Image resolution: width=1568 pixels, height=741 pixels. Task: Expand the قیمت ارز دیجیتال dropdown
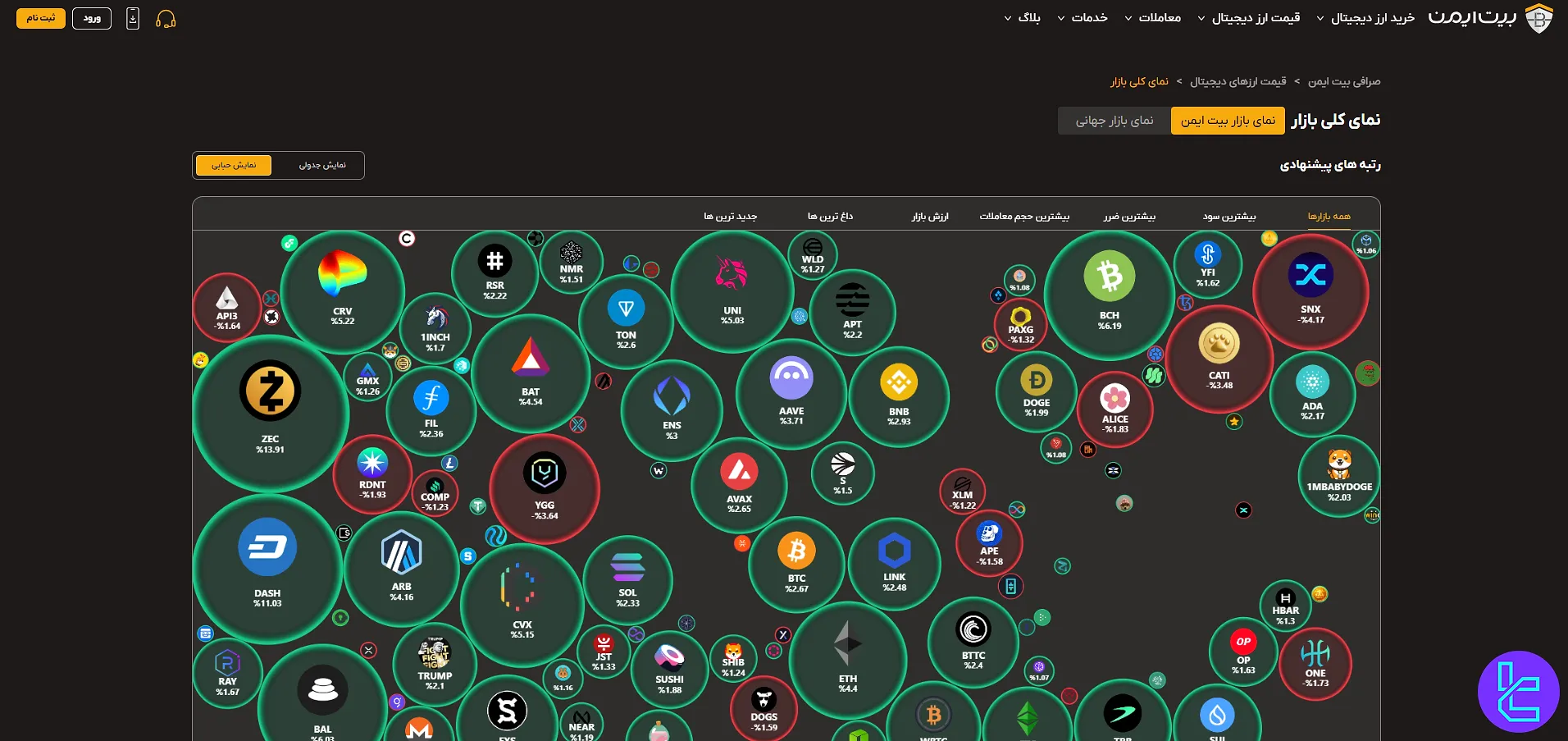click(x=1249, y=18)
